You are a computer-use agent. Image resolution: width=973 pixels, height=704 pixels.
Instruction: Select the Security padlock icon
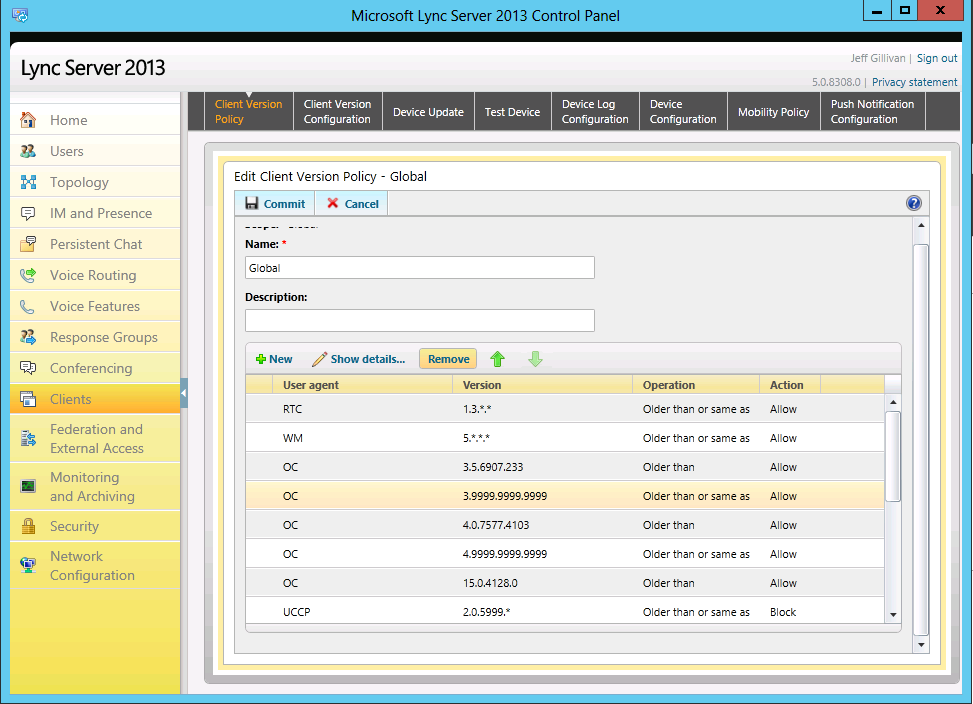coord(26,526)
